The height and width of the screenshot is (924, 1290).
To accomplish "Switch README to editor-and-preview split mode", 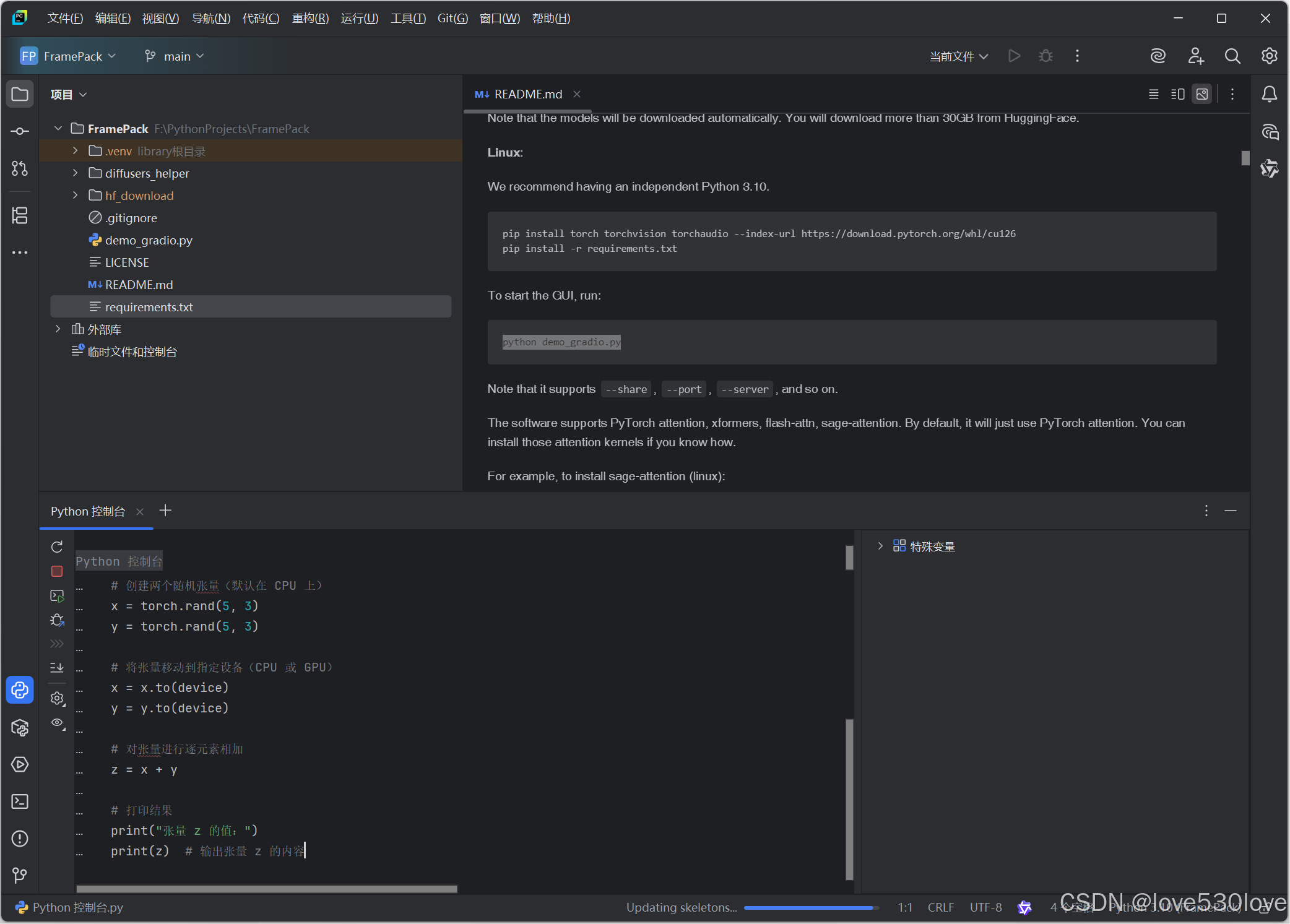I will 1177,94.
